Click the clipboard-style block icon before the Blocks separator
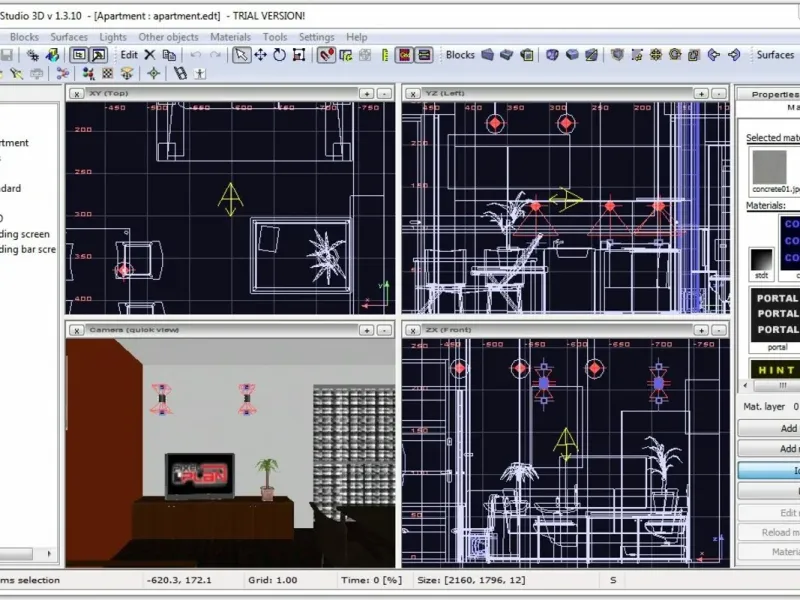 click(x=528, y=55)
